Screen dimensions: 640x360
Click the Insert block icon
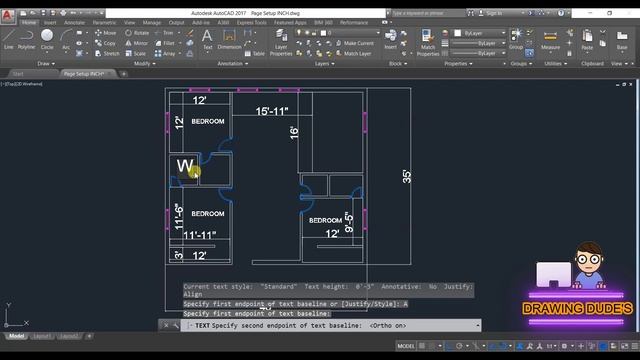391,39
